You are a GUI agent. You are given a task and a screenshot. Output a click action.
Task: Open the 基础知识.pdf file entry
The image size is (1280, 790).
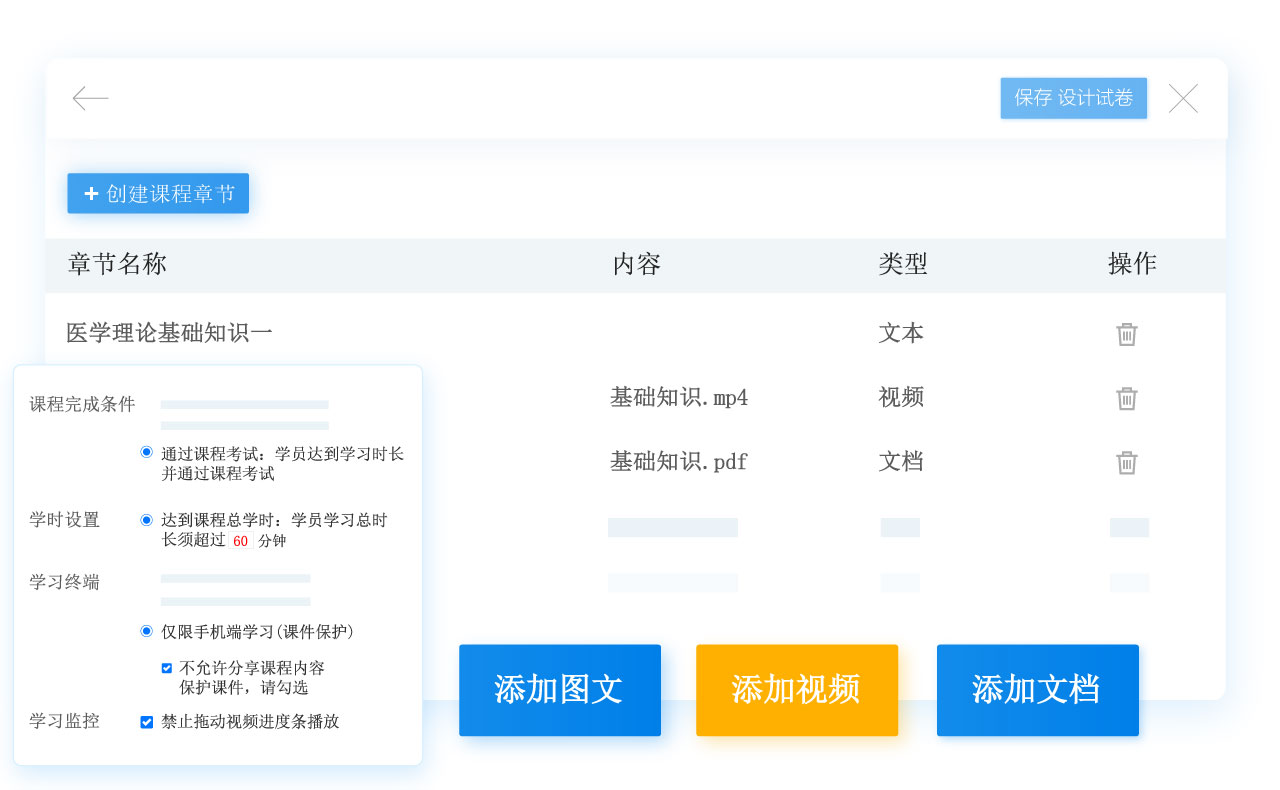pos(679,462)
